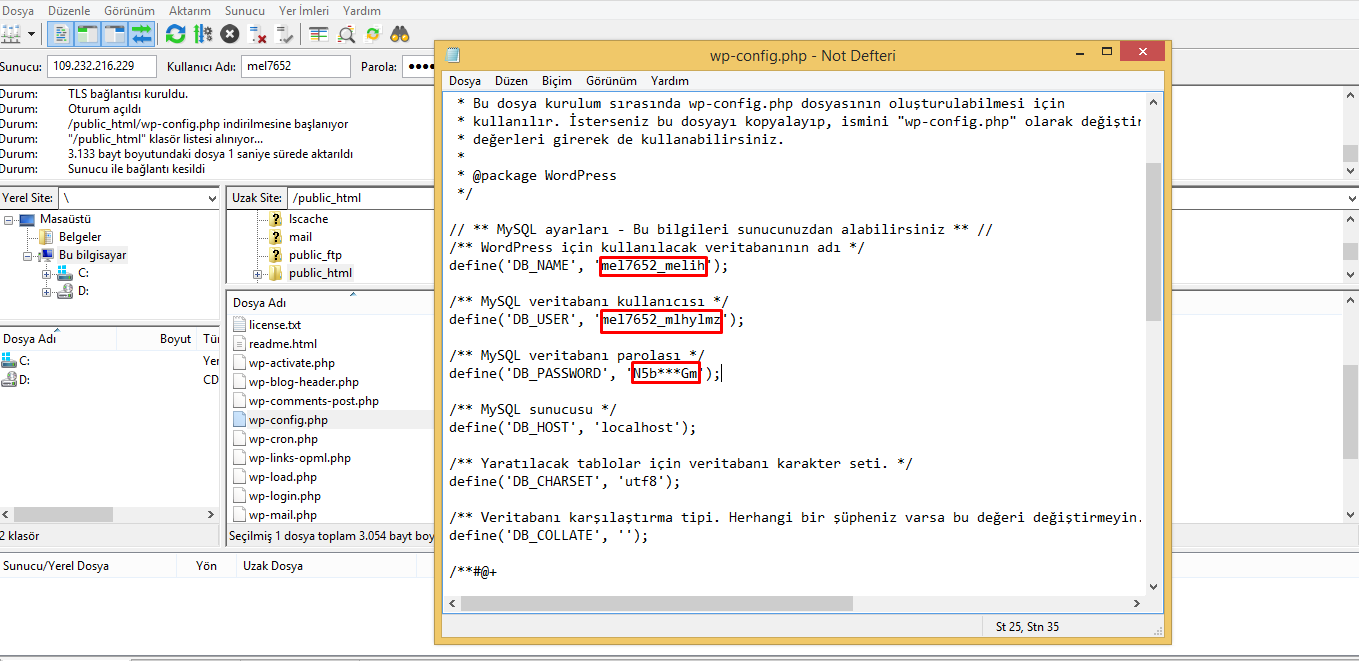1359x661 pixels.
Task: Open the Sunucu menu in FileZilla
Action: (x=245, y=10)
